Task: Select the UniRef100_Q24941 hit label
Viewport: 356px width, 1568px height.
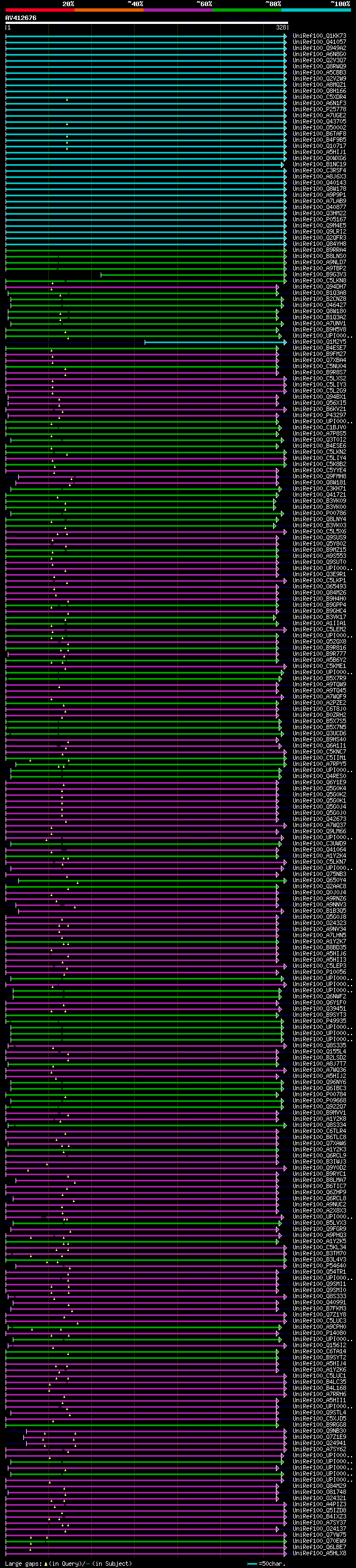Action: [x=319, y=1443]
